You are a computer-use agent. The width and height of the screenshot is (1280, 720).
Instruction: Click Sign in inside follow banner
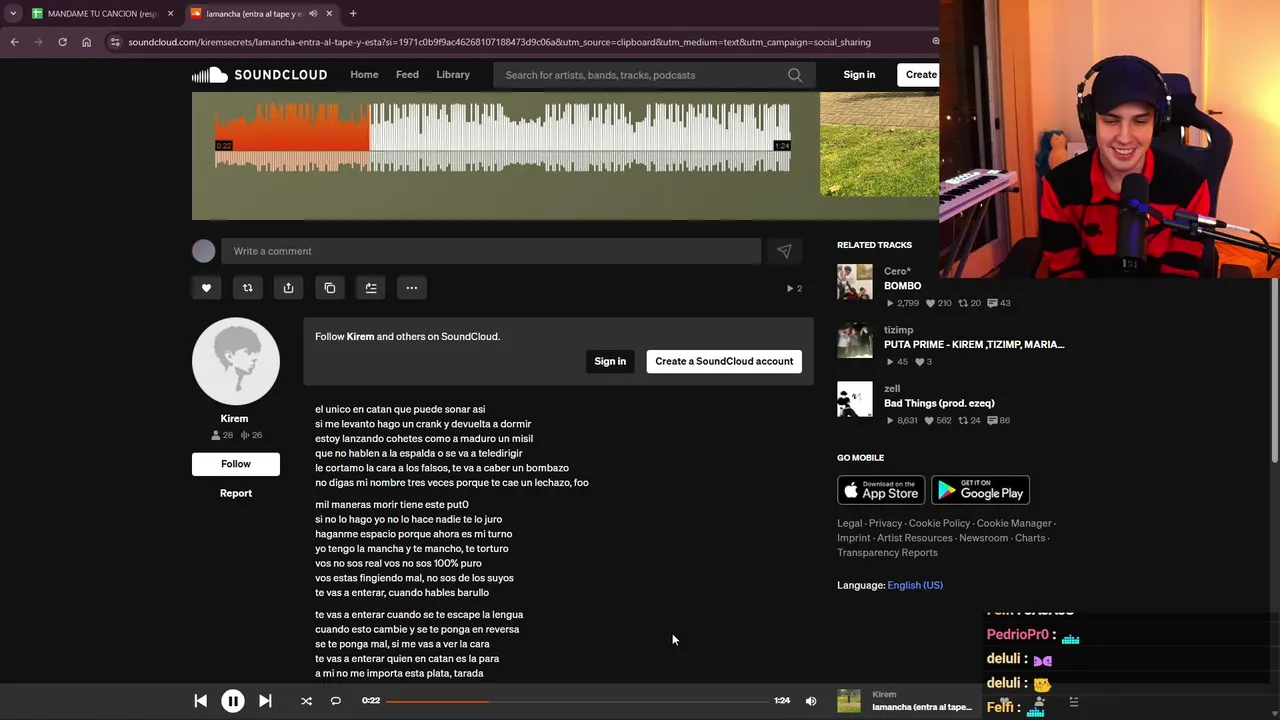610,361
